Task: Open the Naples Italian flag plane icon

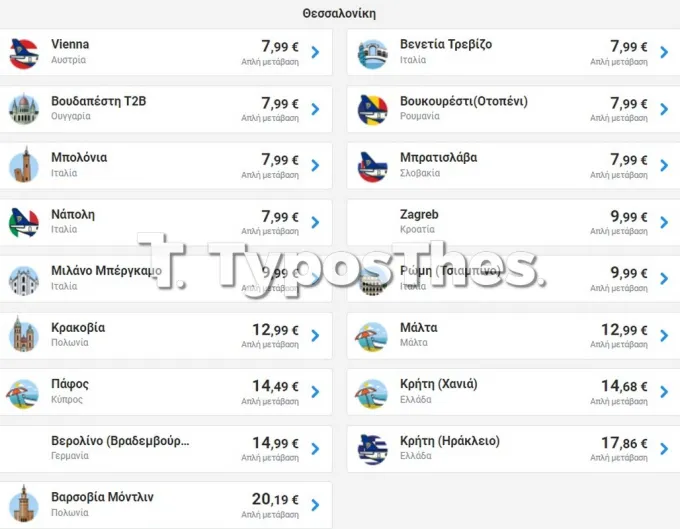Action: coord(24,222)
